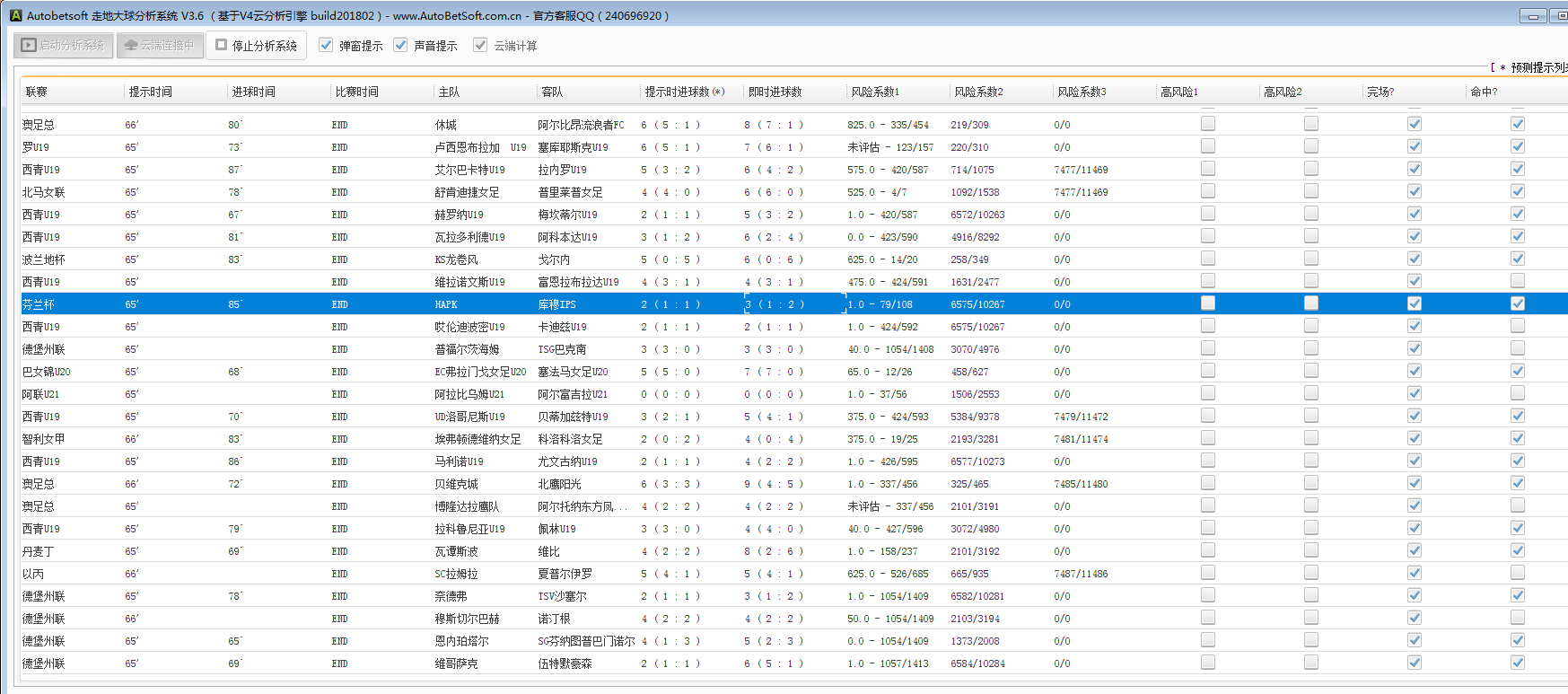Tick 高风险1 checkbox in the 休城 row

(x=1207, y=124)
